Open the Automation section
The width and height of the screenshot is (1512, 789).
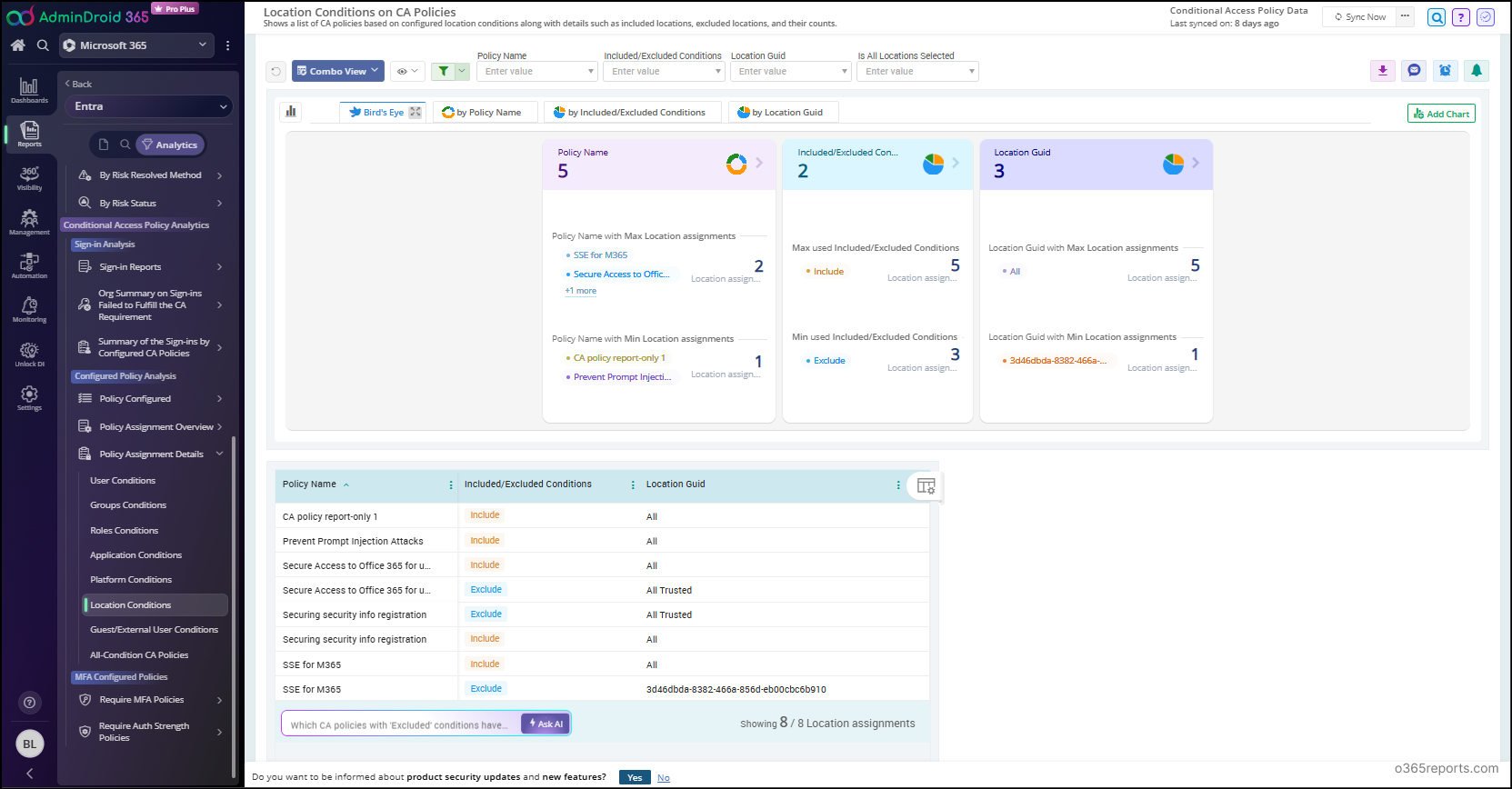click(29, 266)
